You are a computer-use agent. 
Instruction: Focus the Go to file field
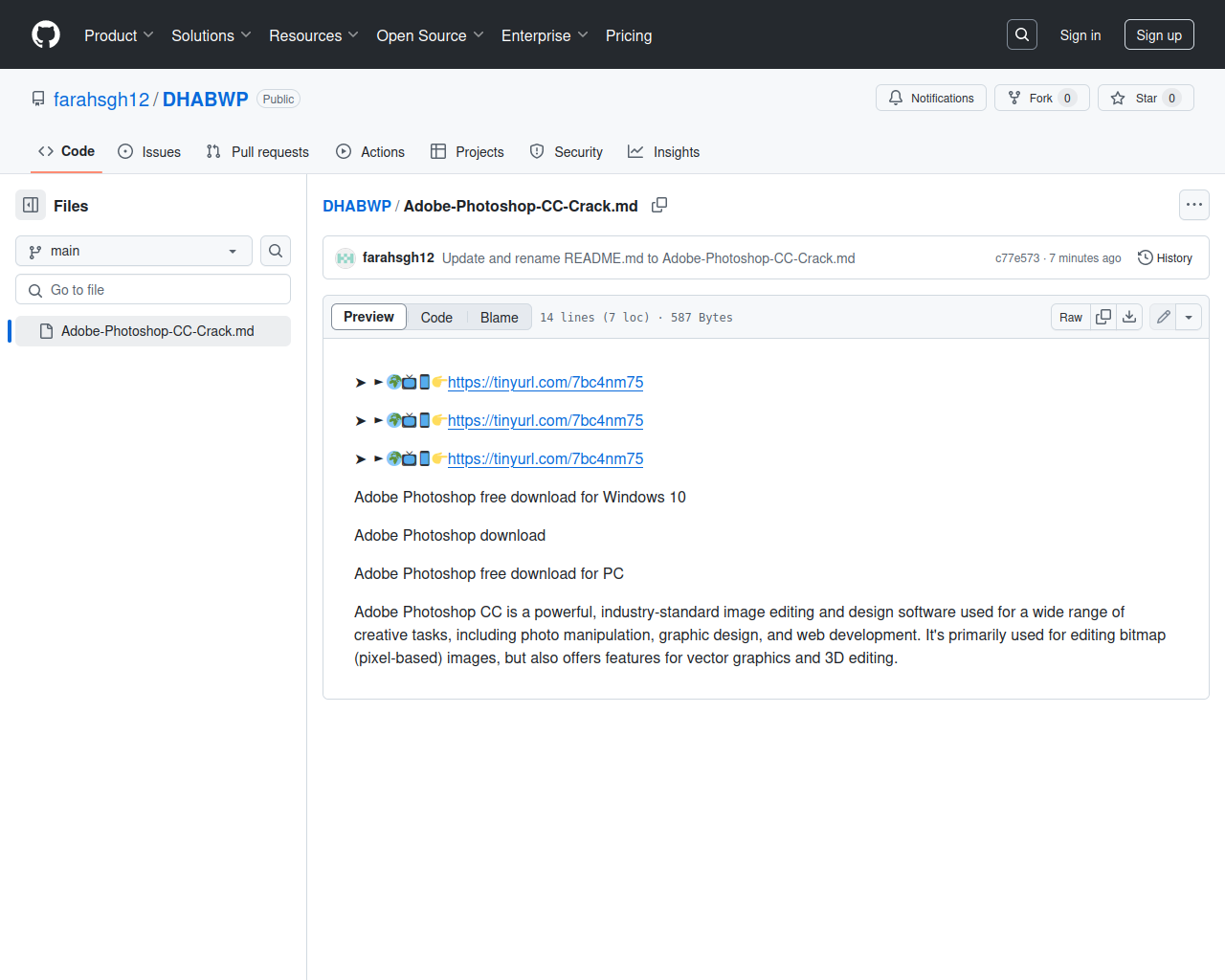click(x=153, y=290)
